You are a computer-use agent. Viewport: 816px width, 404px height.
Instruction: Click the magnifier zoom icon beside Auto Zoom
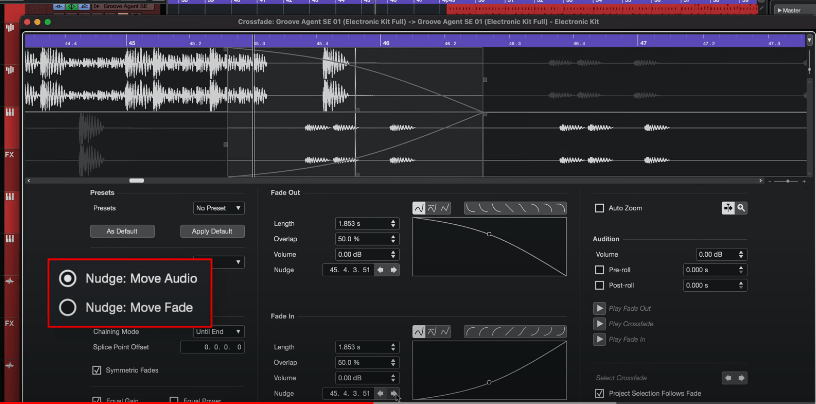tap(741, 208)
